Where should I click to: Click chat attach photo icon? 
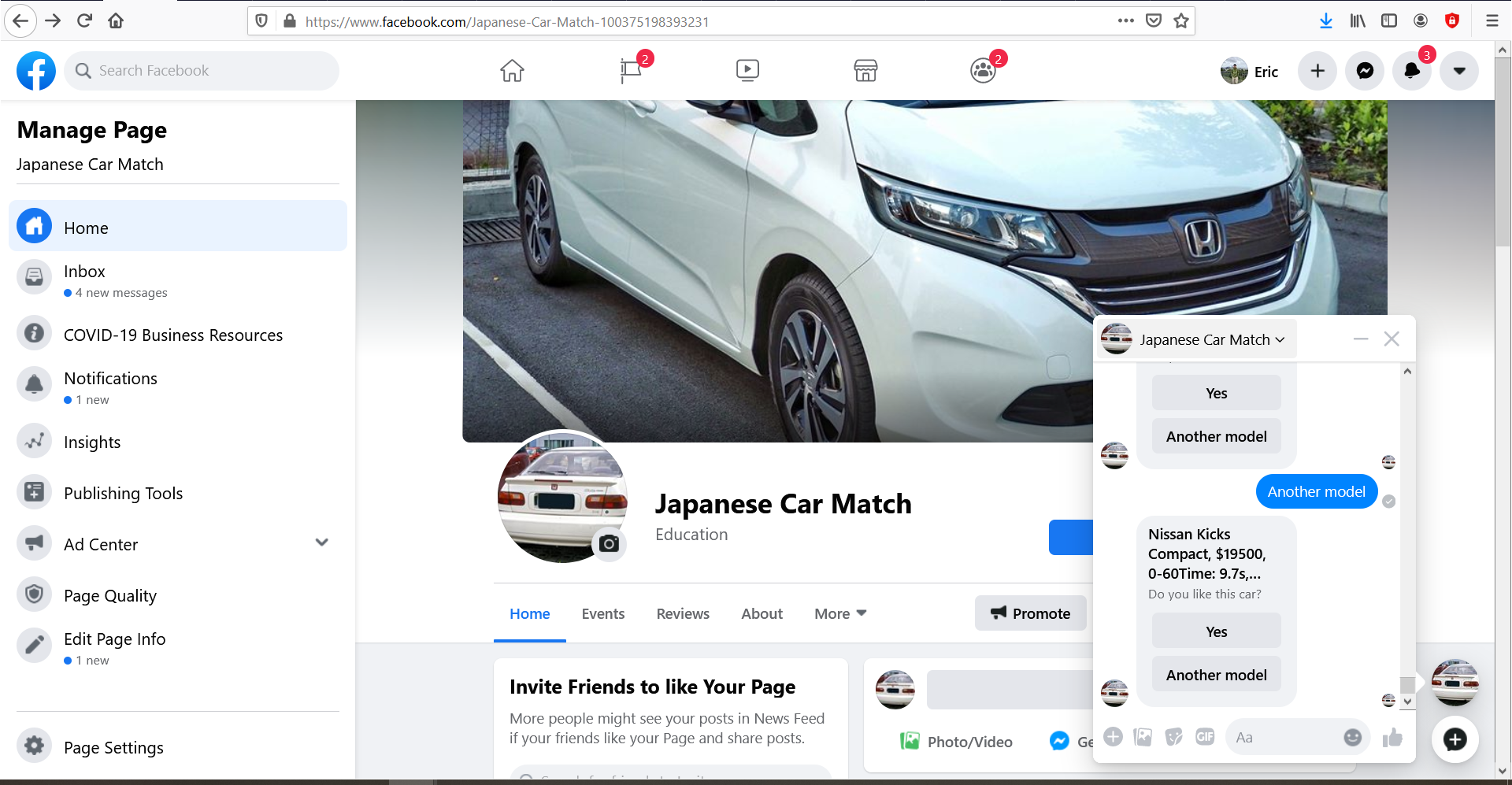point(1143,737)
